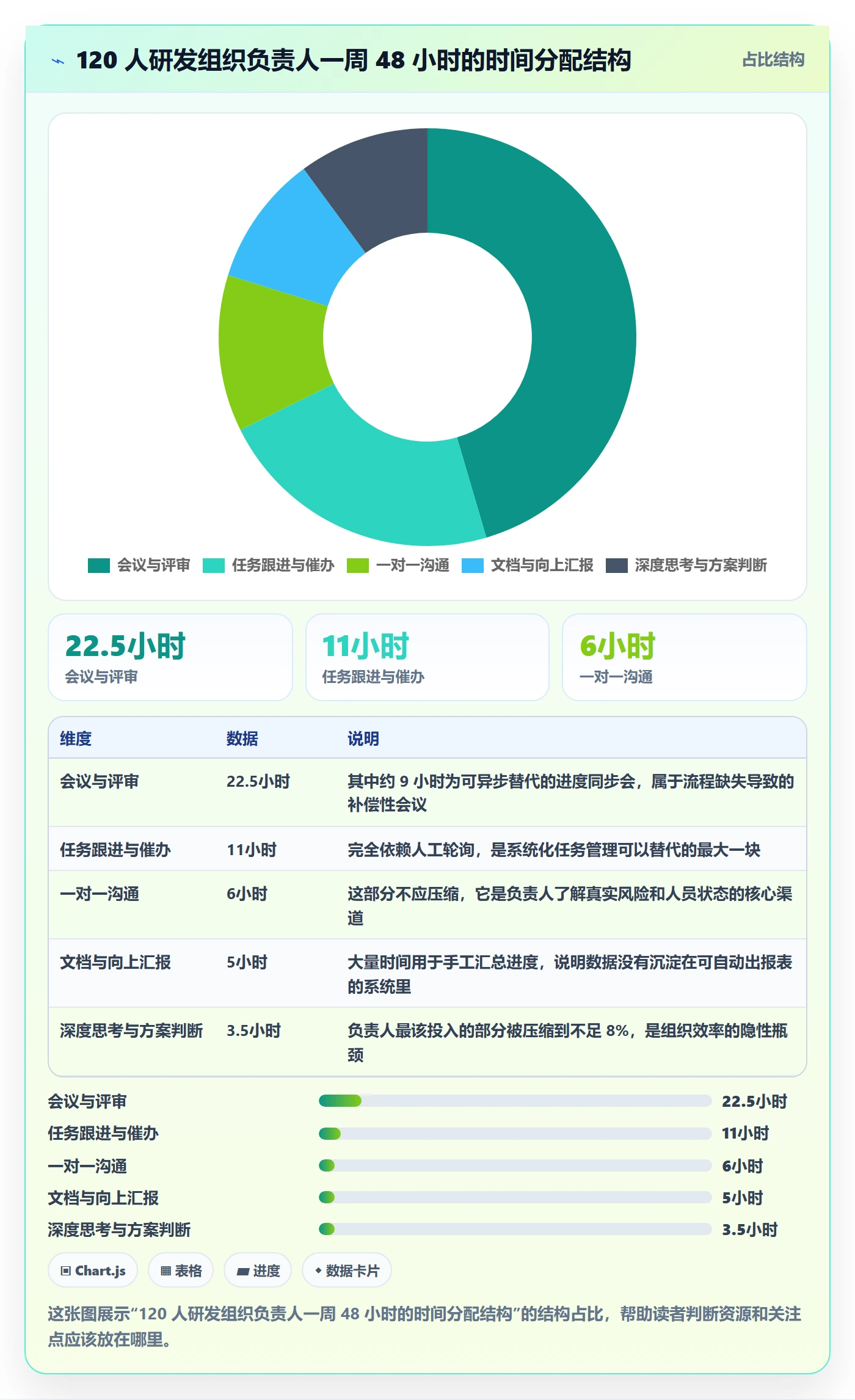This screenshot has width=855, height=1400.
Task: Toggle the 深度思考与方案判断 legend swatch
Action: point(617,566)
